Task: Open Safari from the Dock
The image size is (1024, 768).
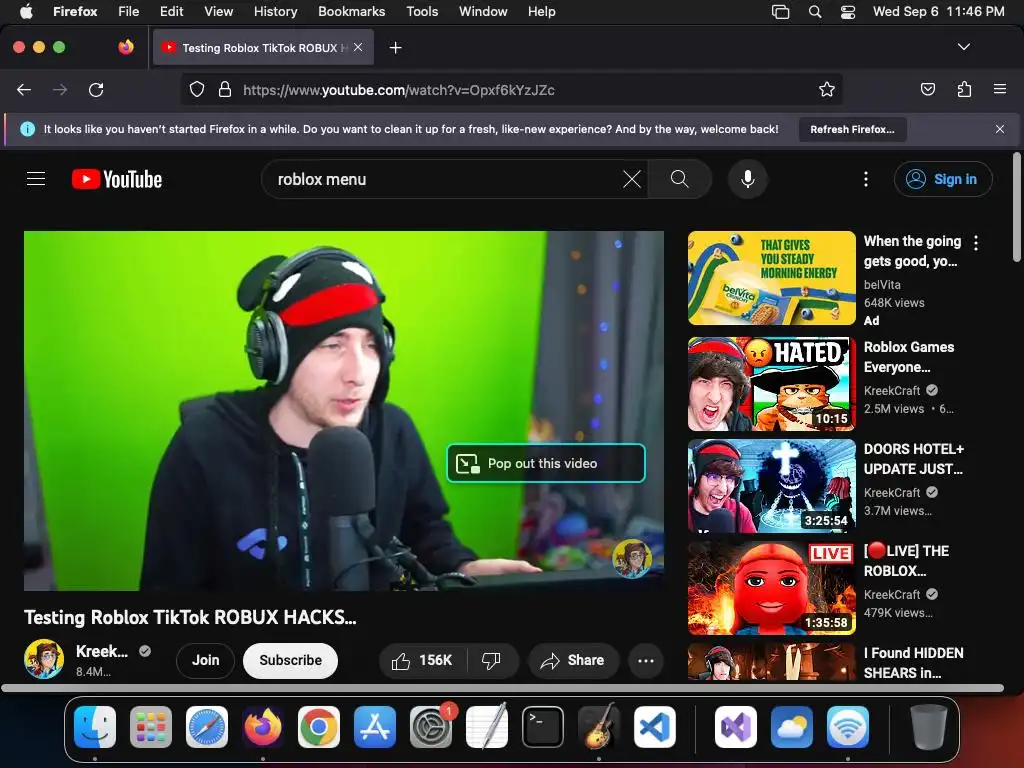Action: pyautogui.click(x=207, y=727)
